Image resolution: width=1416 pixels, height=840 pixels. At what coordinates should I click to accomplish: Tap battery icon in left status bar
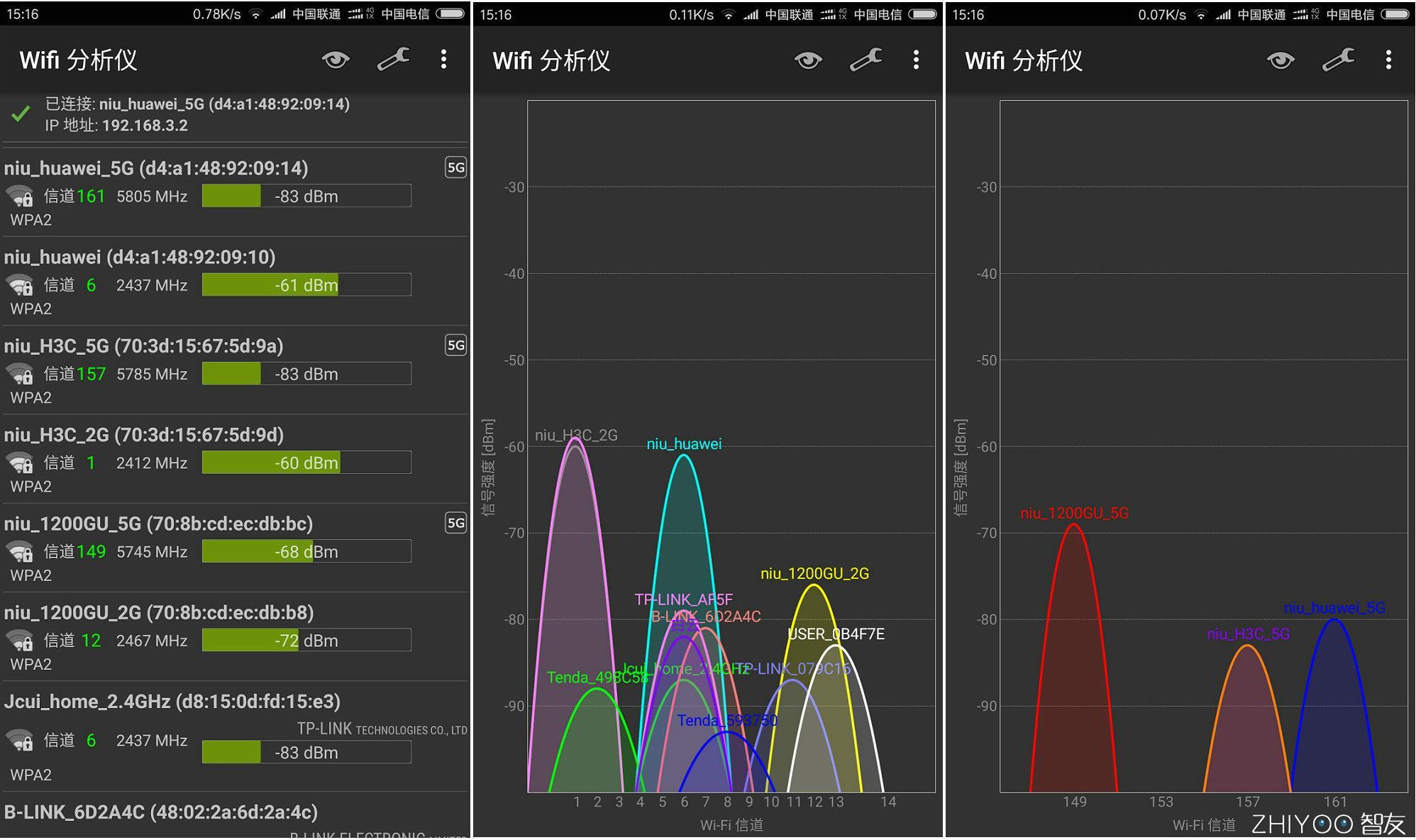tap(450, 13)
